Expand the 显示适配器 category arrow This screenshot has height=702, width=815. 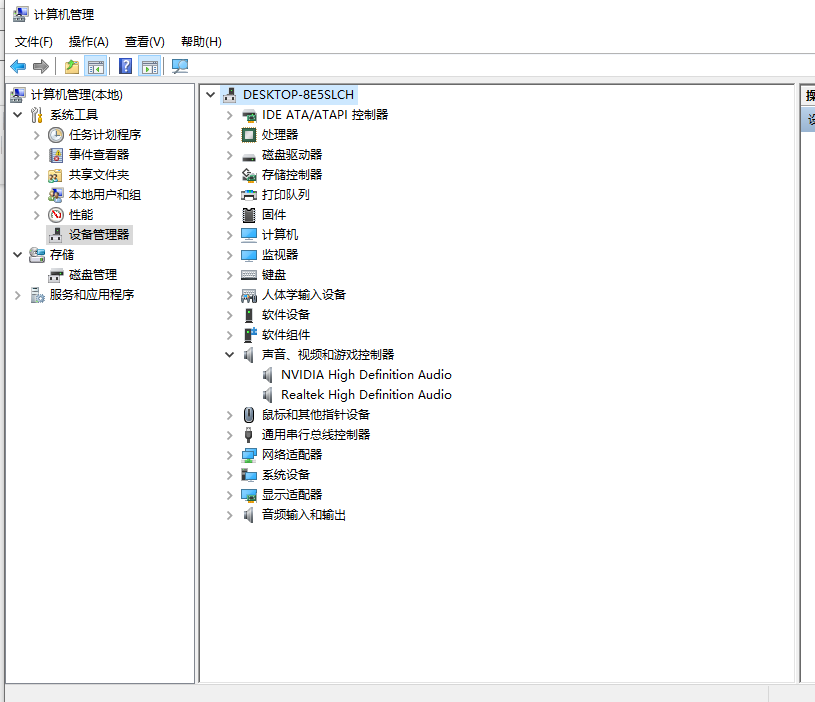click(229, 495)
